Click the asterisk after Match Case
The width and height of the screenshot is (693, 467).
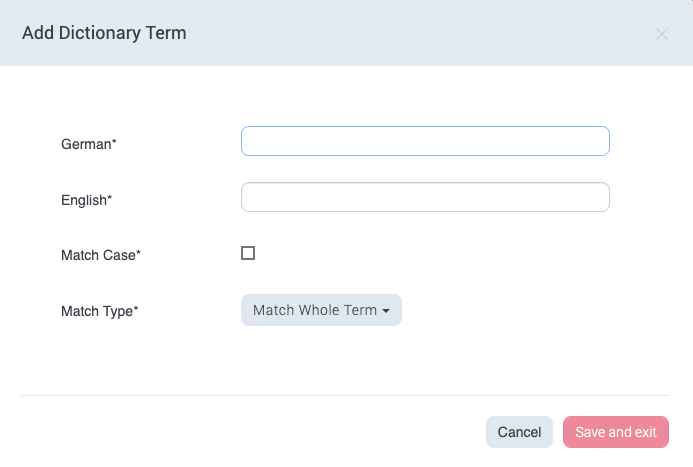pyautogui.click(x=138, y=255)
